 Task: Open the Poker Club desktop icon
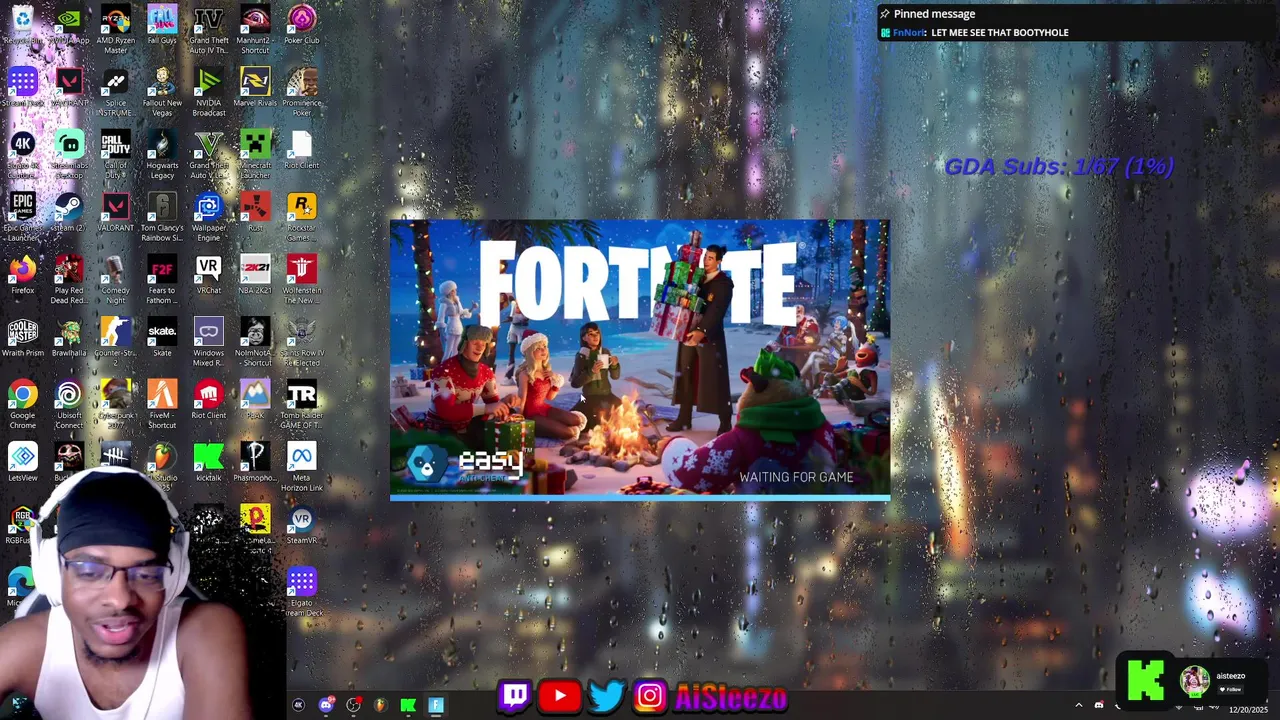(301, 26)
